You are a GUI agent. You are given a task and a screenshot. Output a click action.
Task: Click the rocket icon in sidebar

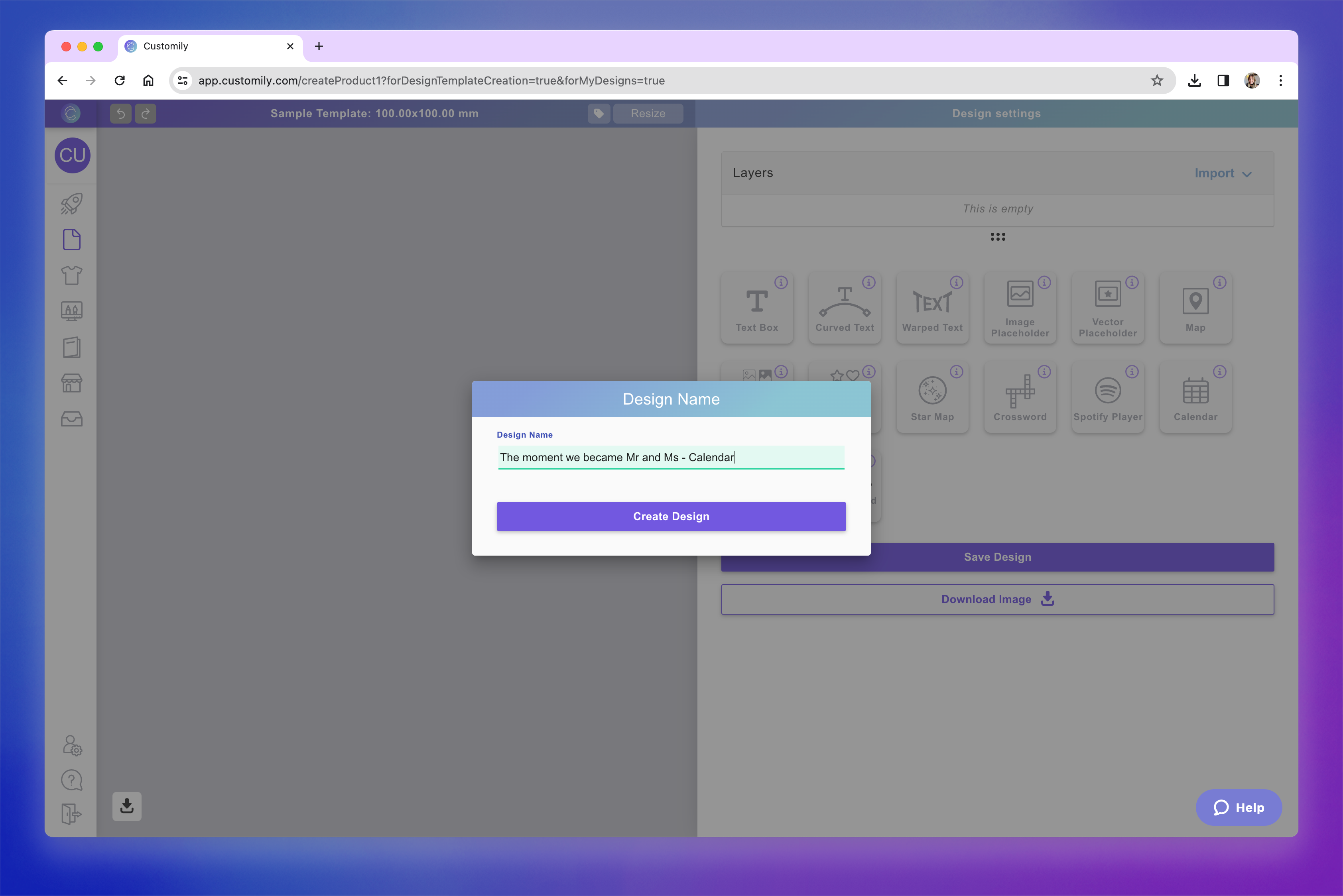71,204
